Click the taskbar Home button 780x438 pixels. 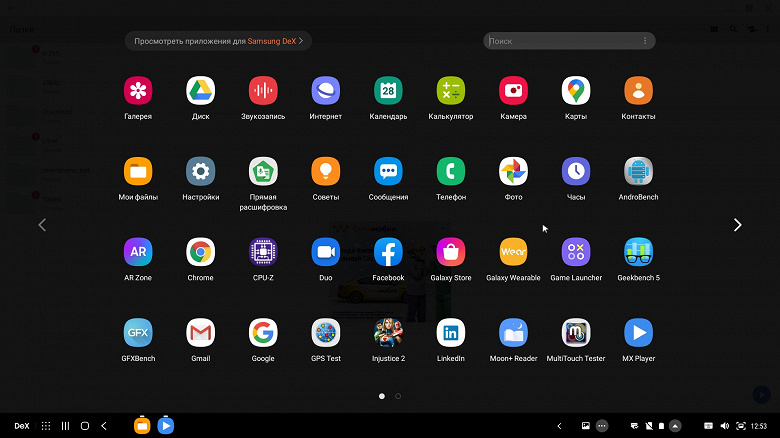pyautogui.click(x=85, y=426)
